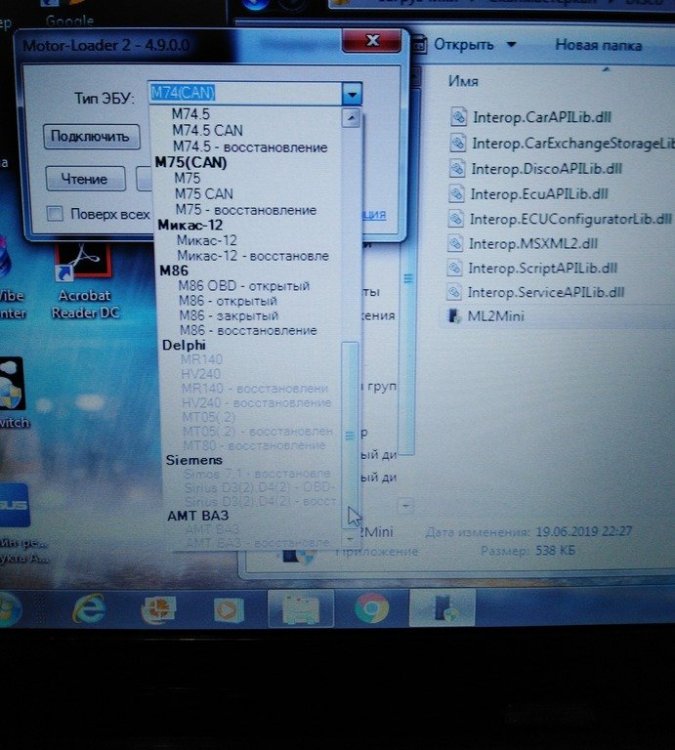The width and height of the screenshot is (675, 750).
Task: Select Interop.EcuAPILib.dll file icon
Action: [456, 193]
